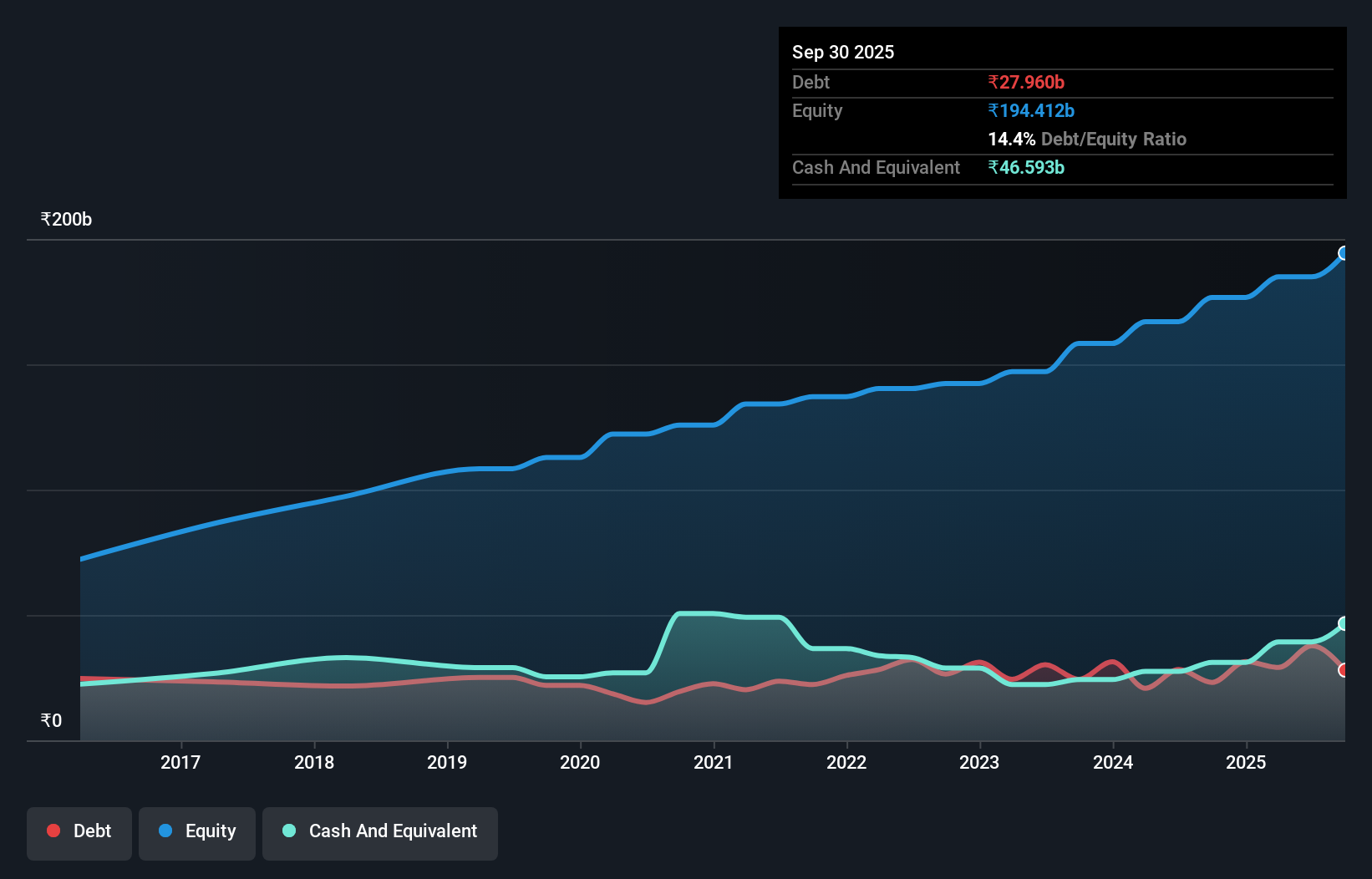Click the teal Cash And Equivalent legend dot
1372x879 pixels.
[x=288, y=831]
